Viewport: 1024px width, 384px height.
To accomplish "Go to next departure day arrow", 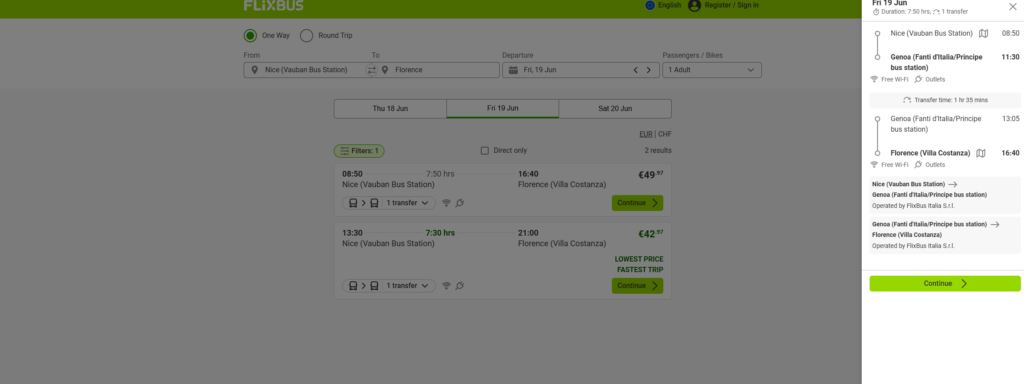I will coord(648,70).
